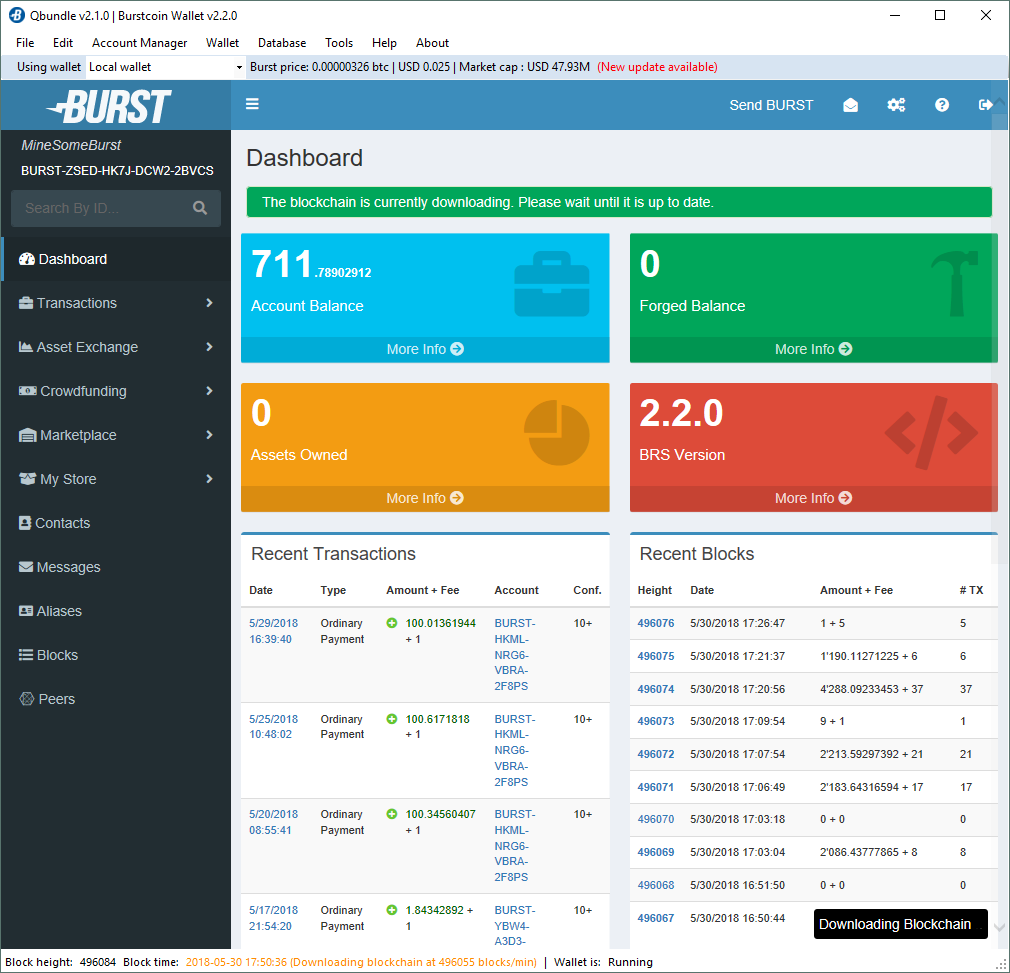Open Peers in the sidebar
1010x973 pixels.
click(116, 699)
